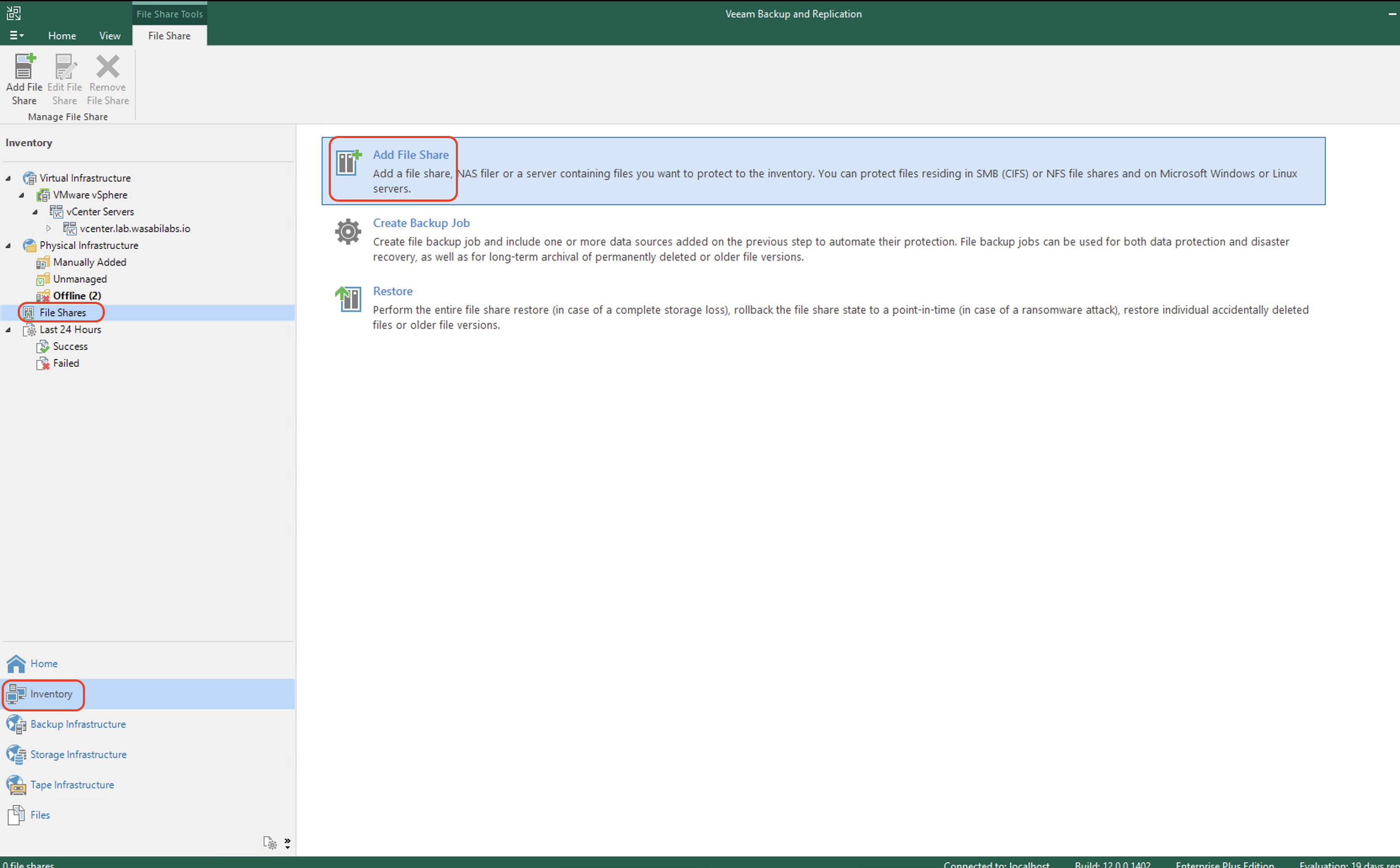The height and width of the screenshot is (868, 1400).
Task: Select the Physical Infrastructure tree icon
Action: (29, 246)
